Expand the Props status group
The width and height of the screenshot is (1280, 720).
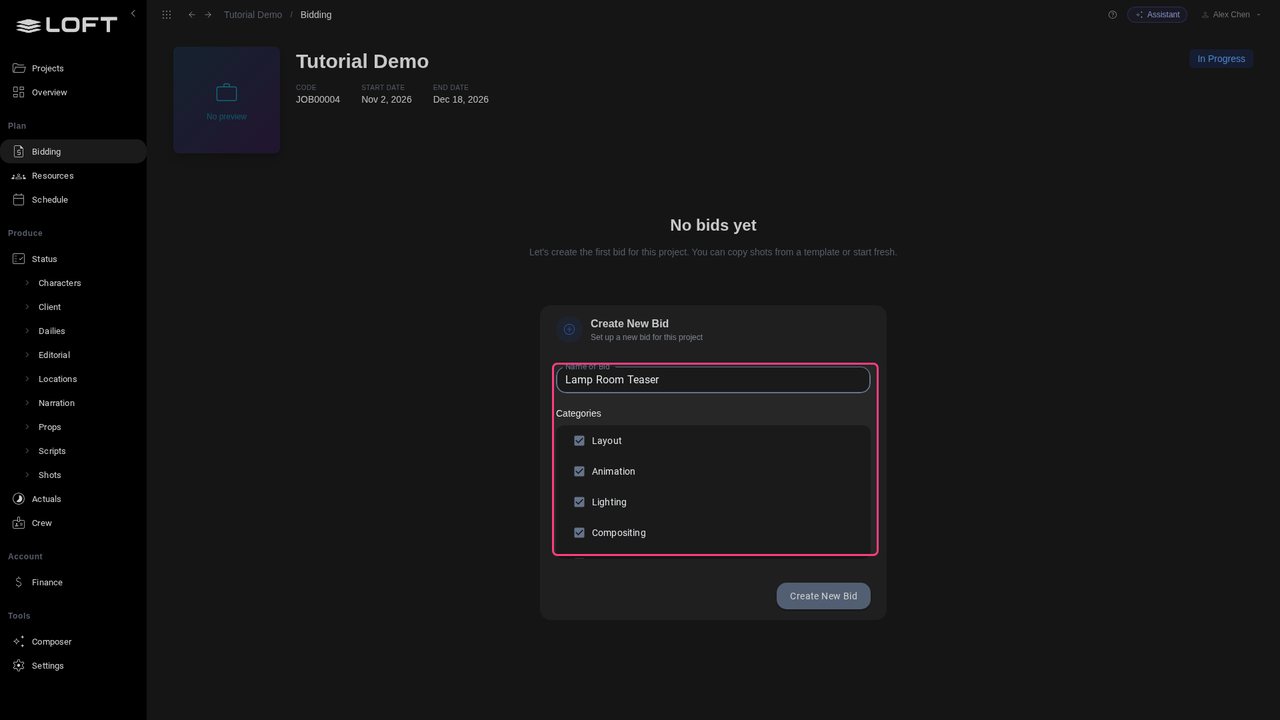[27, 427]
